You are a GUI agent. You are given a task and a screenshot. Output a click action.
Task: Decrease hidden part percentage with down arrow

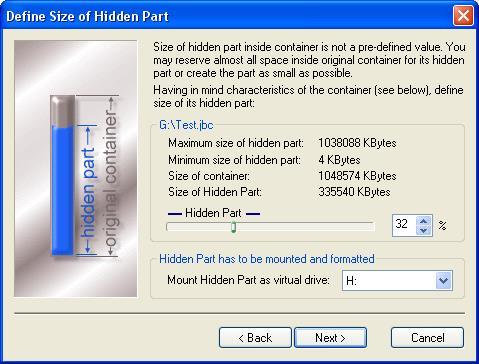[x=424, y=230]
